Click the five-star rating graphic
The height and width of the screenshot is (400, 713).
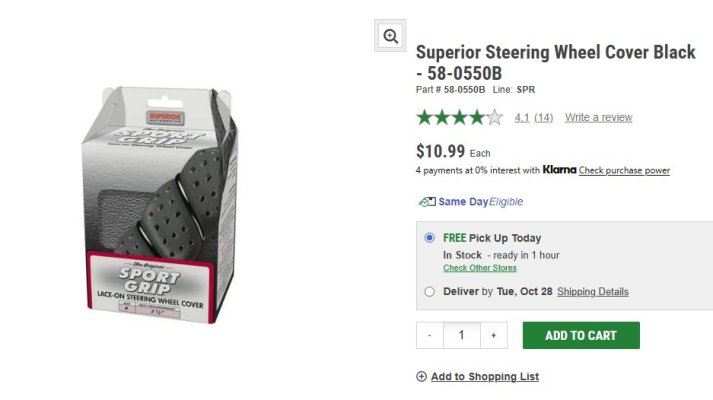tap(460, 118)
